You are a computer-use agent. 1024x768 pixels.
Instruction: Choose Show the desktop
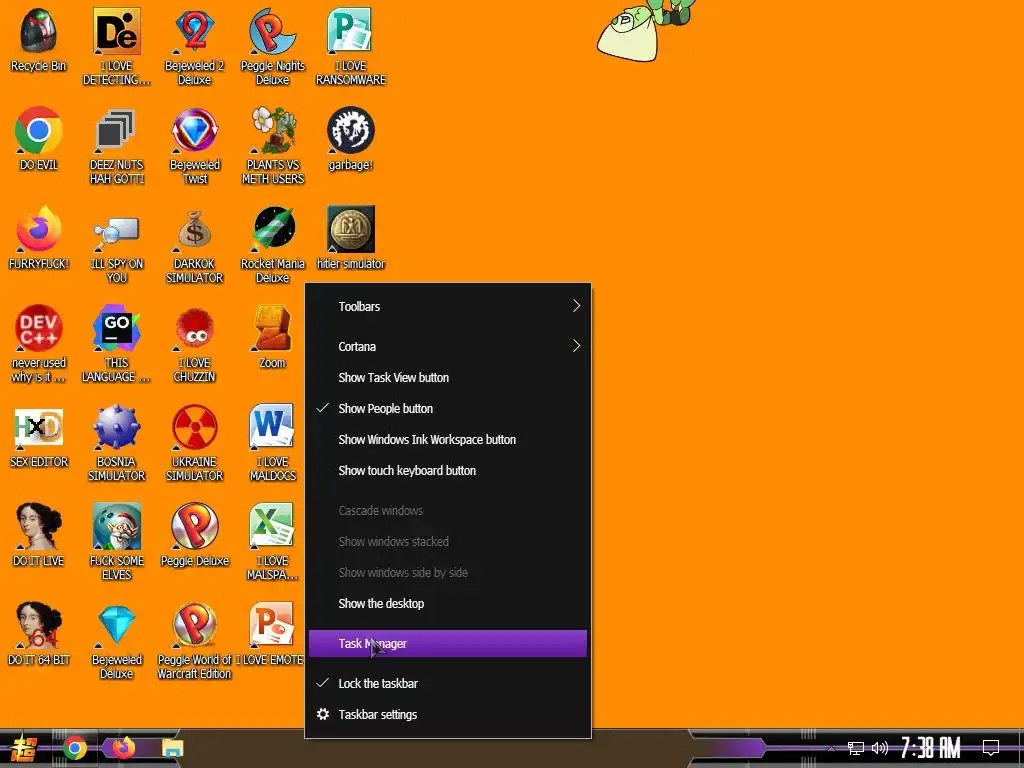coord(448,604)
